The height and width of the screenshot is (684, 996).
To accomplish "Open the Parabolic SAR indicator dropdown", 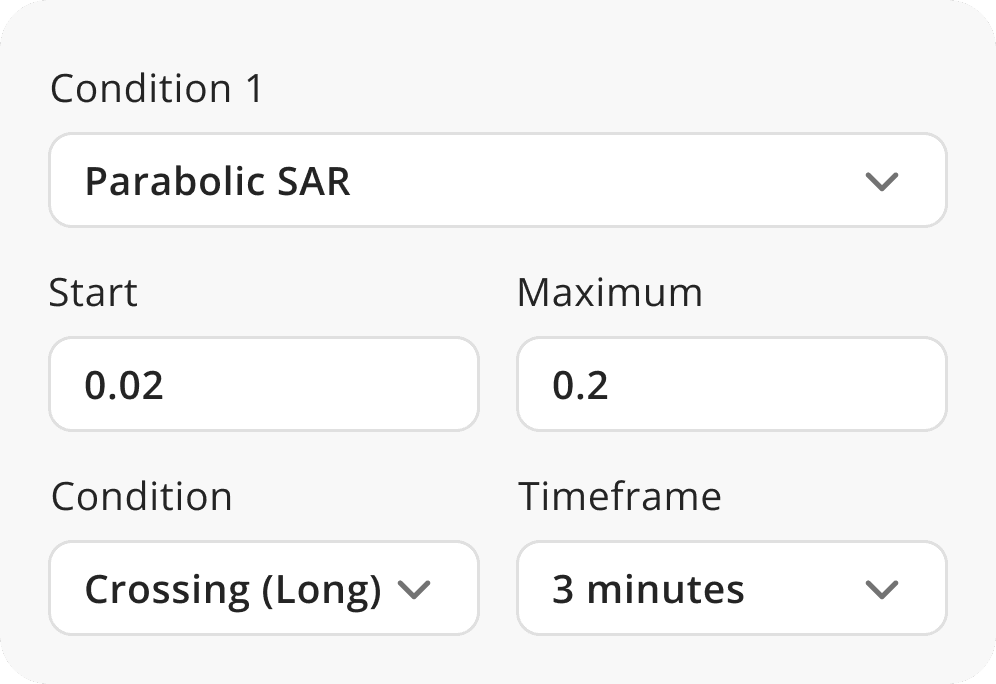I will (497, 181).
